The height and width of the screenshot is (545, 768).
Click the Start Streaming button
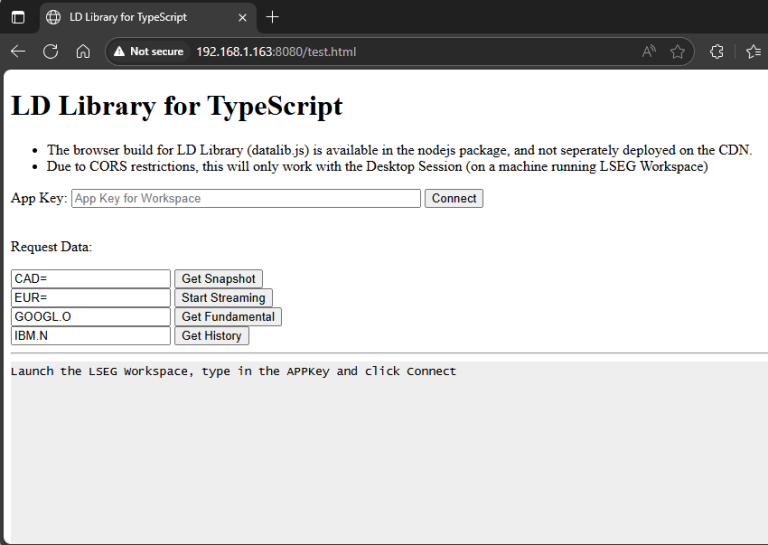[223, 298]
